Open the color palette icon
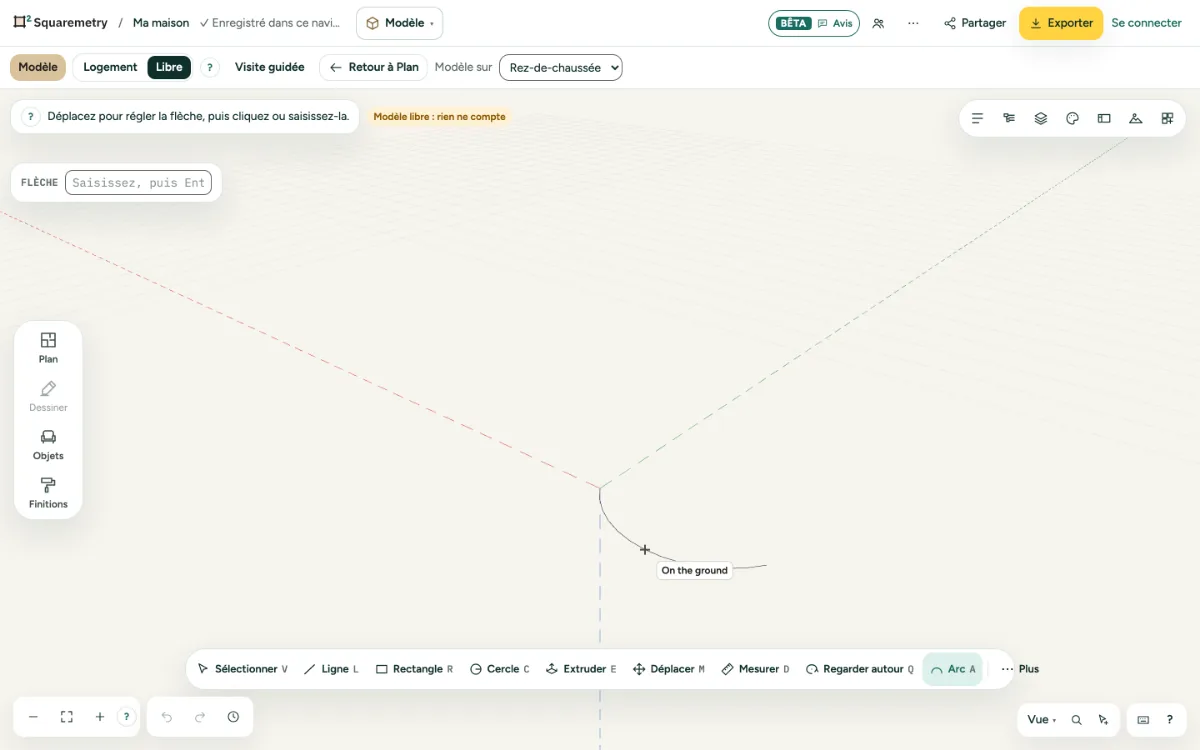This screenshot has width=1200, height=750. (x=1072, y=118)
